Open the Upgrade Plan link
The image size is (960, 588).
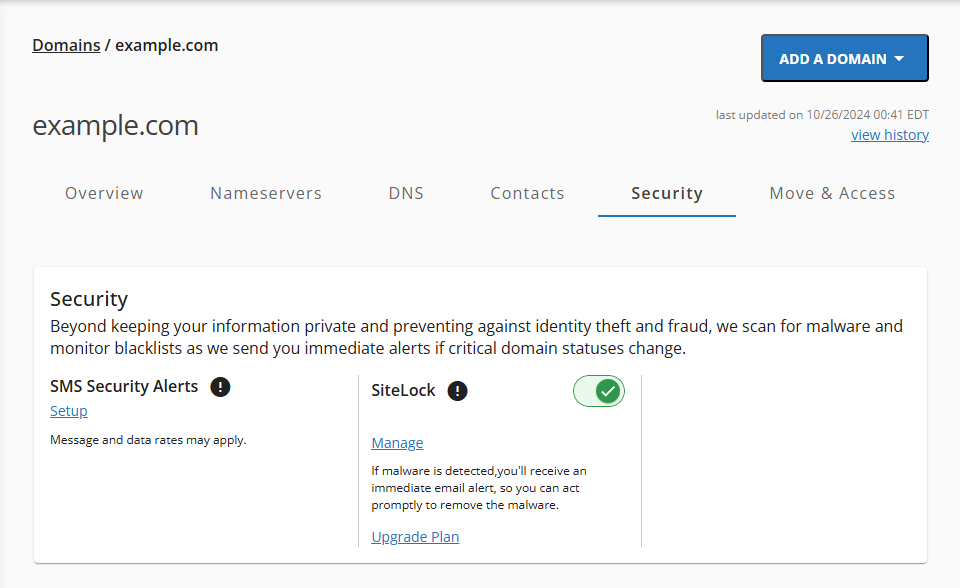[415, 537]
